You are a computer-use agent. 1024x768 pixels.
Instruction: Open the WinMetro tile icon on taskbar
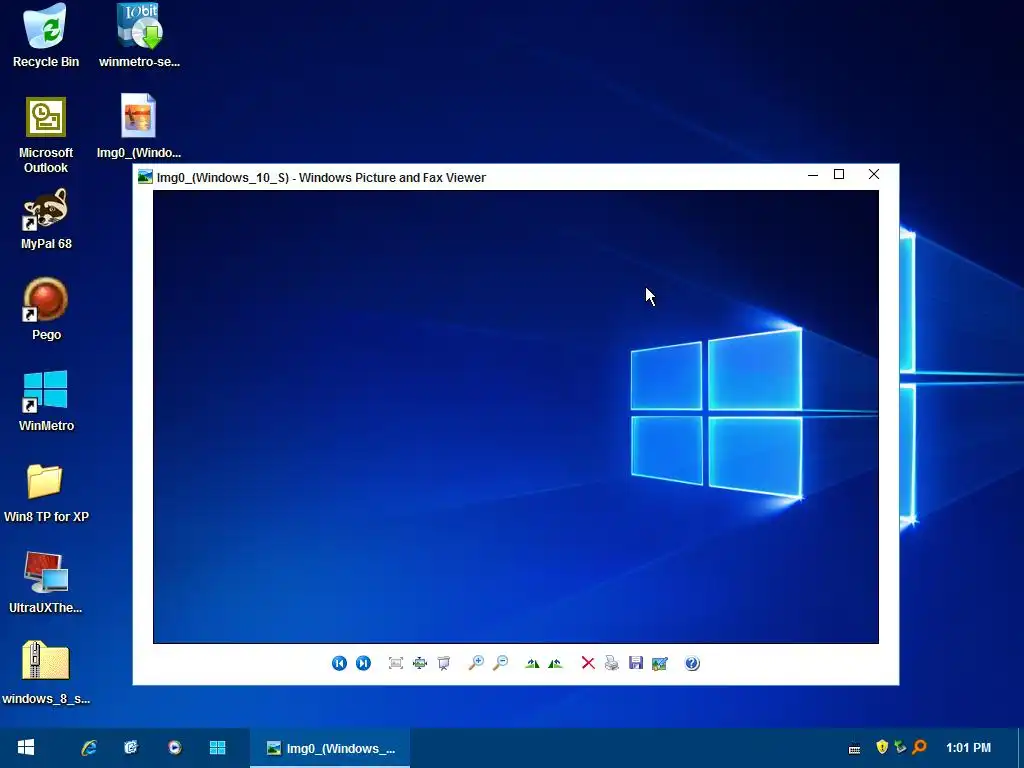(217, 748)
